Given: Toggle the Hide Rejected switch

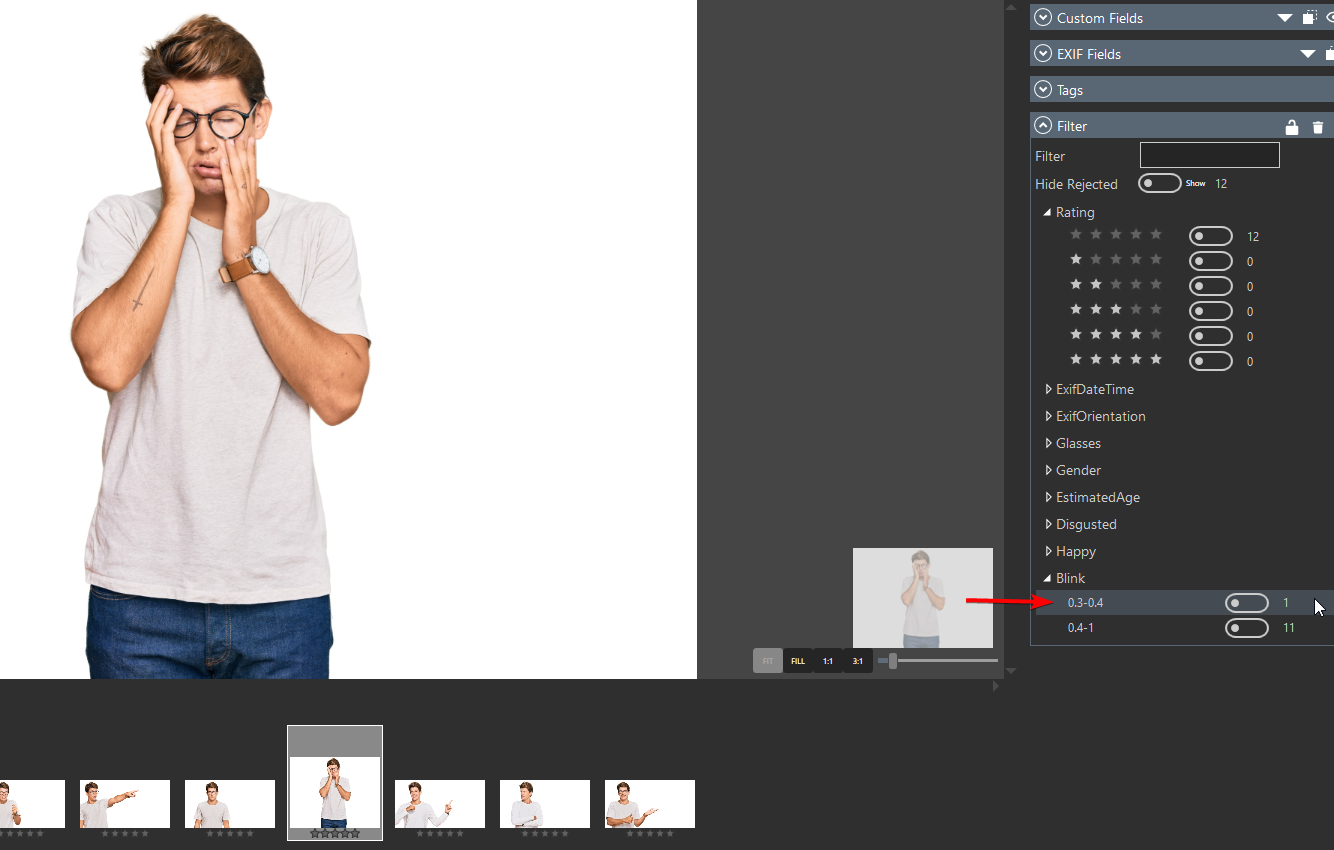Looking at the screenshot, I should click(1159, 184).
